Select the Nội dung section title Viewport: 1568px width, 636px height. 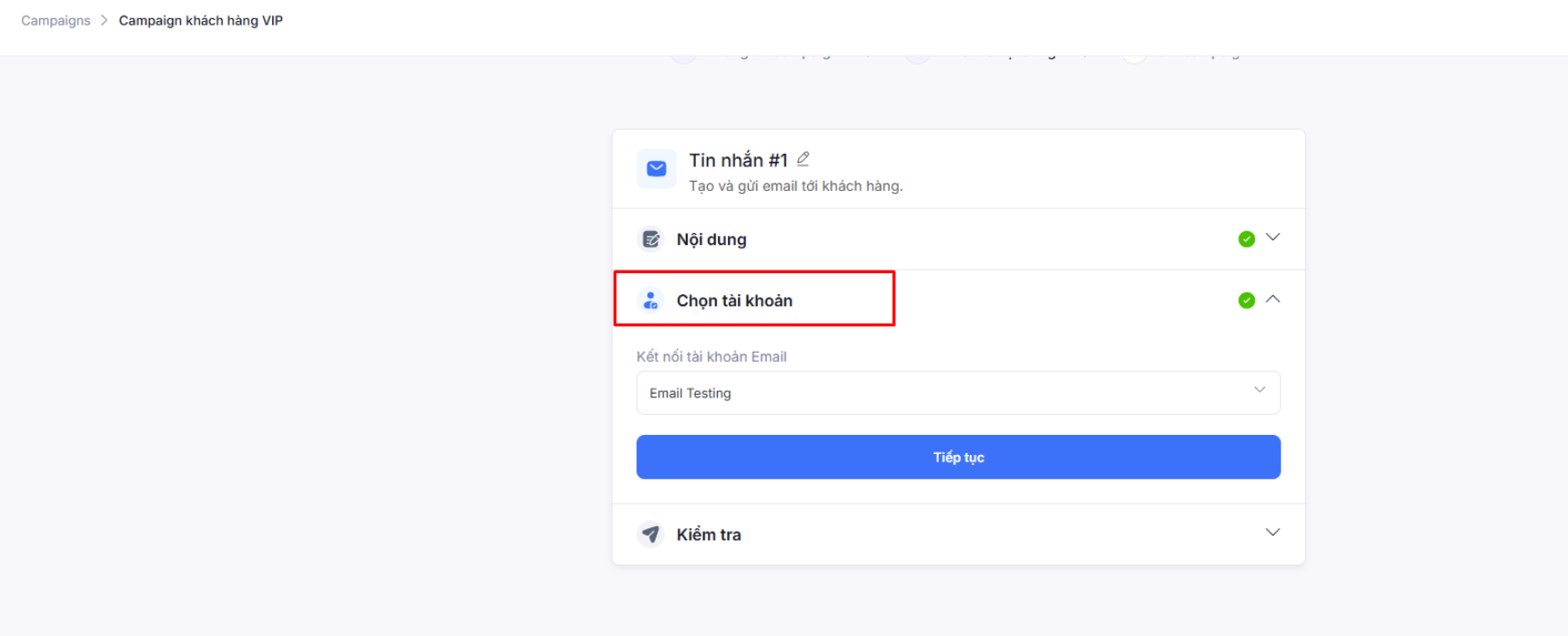click(711, 239)
